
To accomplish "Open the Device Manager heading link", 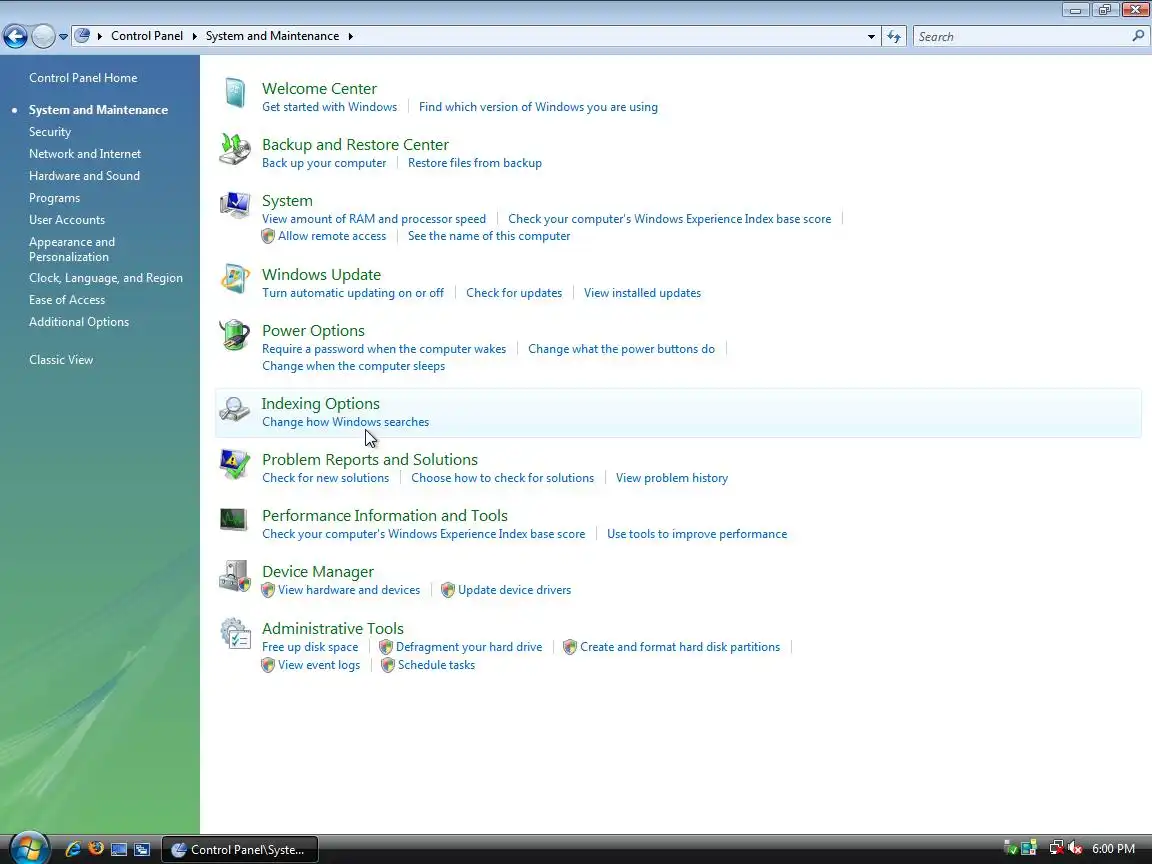I will 317,572.
